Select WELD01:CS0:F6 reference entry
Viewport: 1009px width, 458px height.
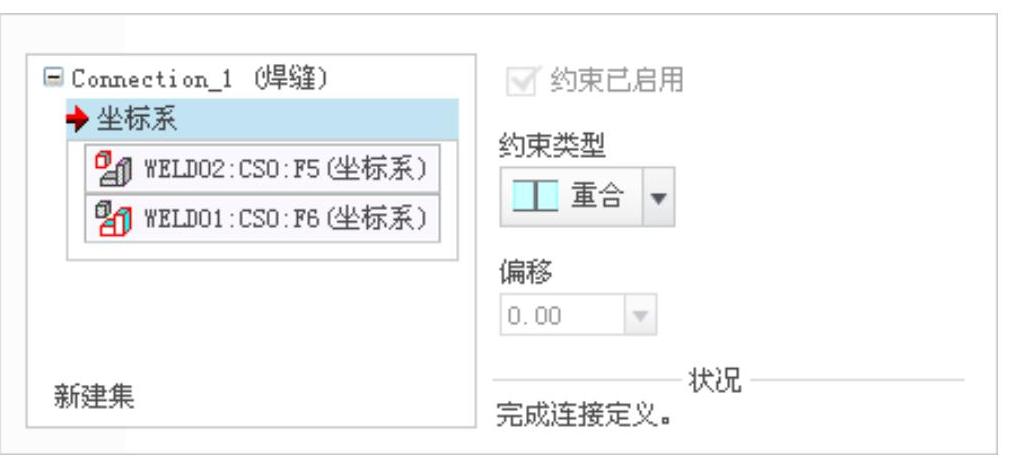(263, 219)
